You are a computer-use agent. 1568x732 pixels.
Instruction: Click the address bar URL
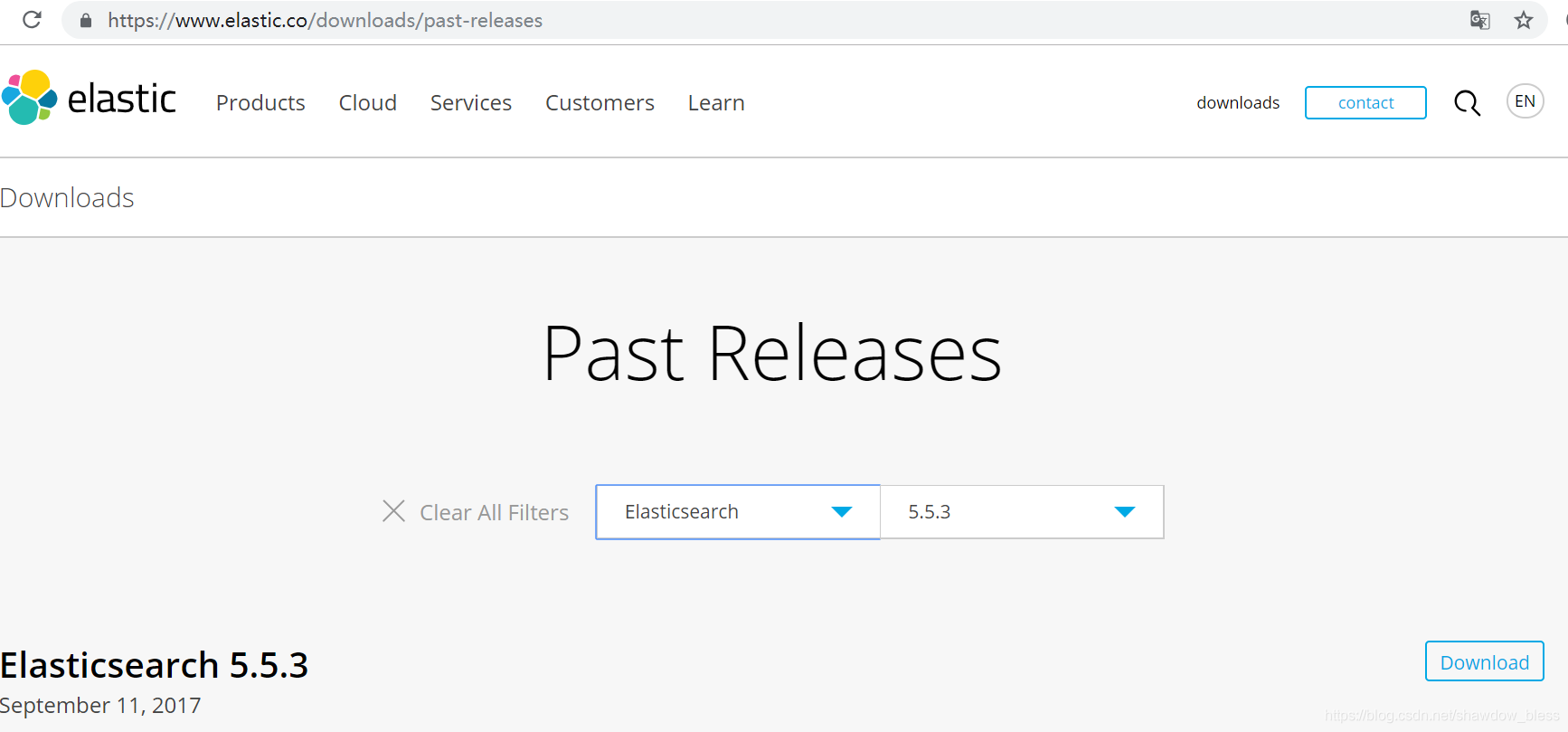tap(325, 20)
